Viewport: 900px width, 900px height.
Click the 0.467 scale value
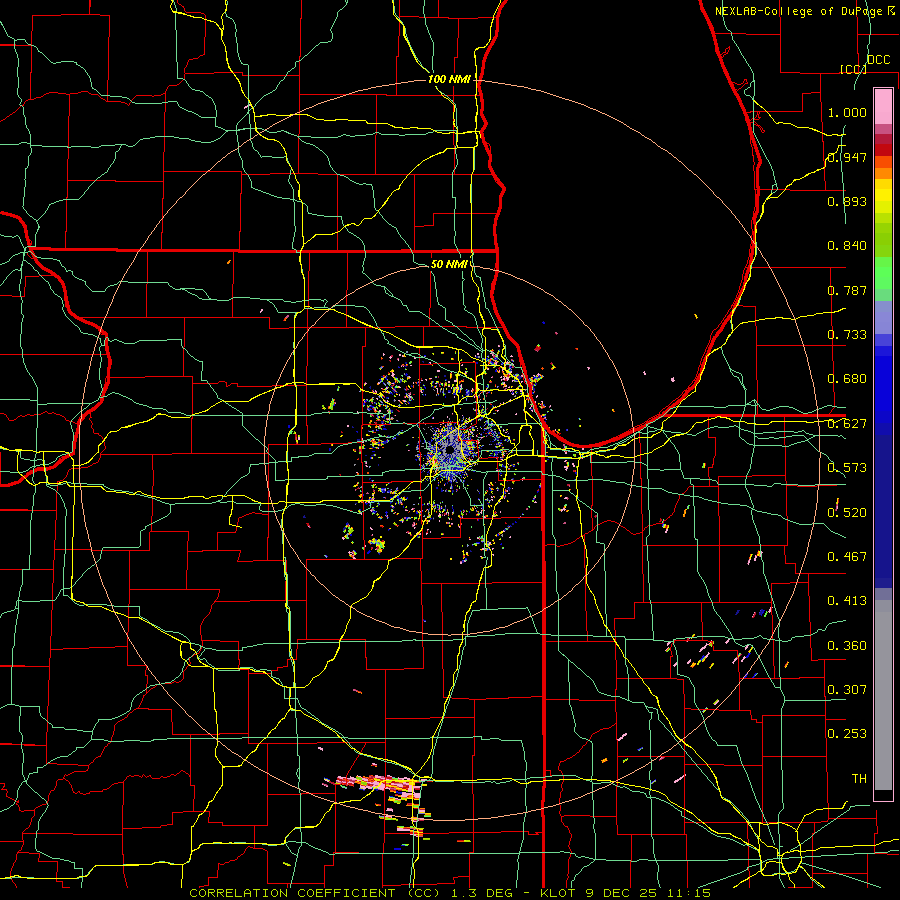tap(847, 557)
